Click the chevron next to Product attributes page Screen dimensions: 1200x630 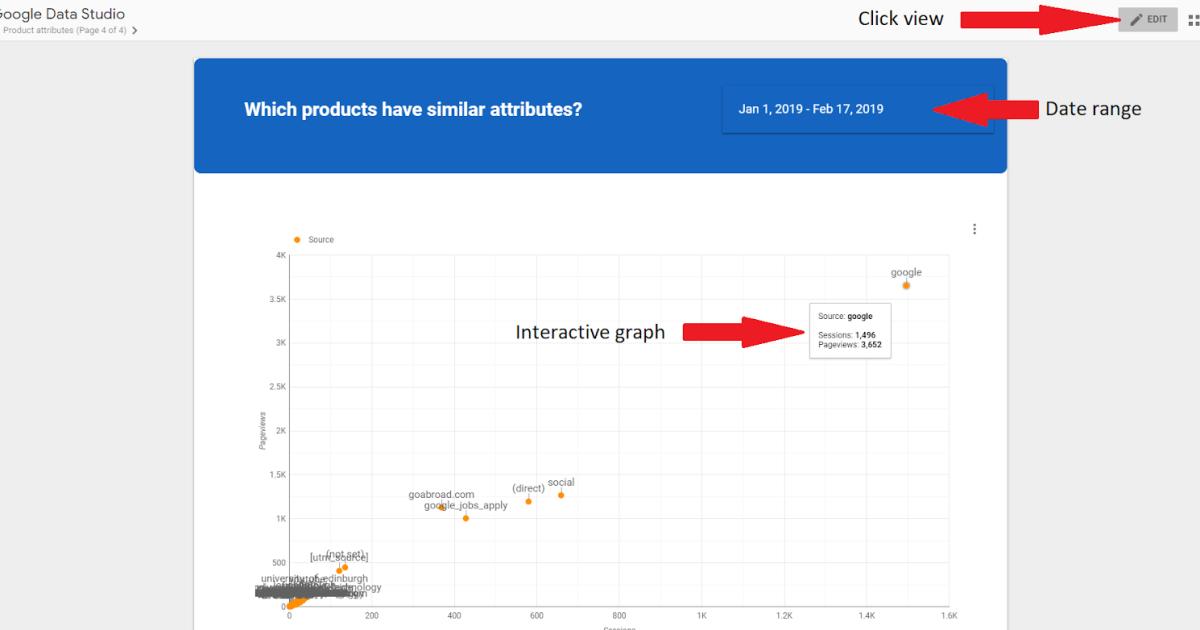coord(135,30)
